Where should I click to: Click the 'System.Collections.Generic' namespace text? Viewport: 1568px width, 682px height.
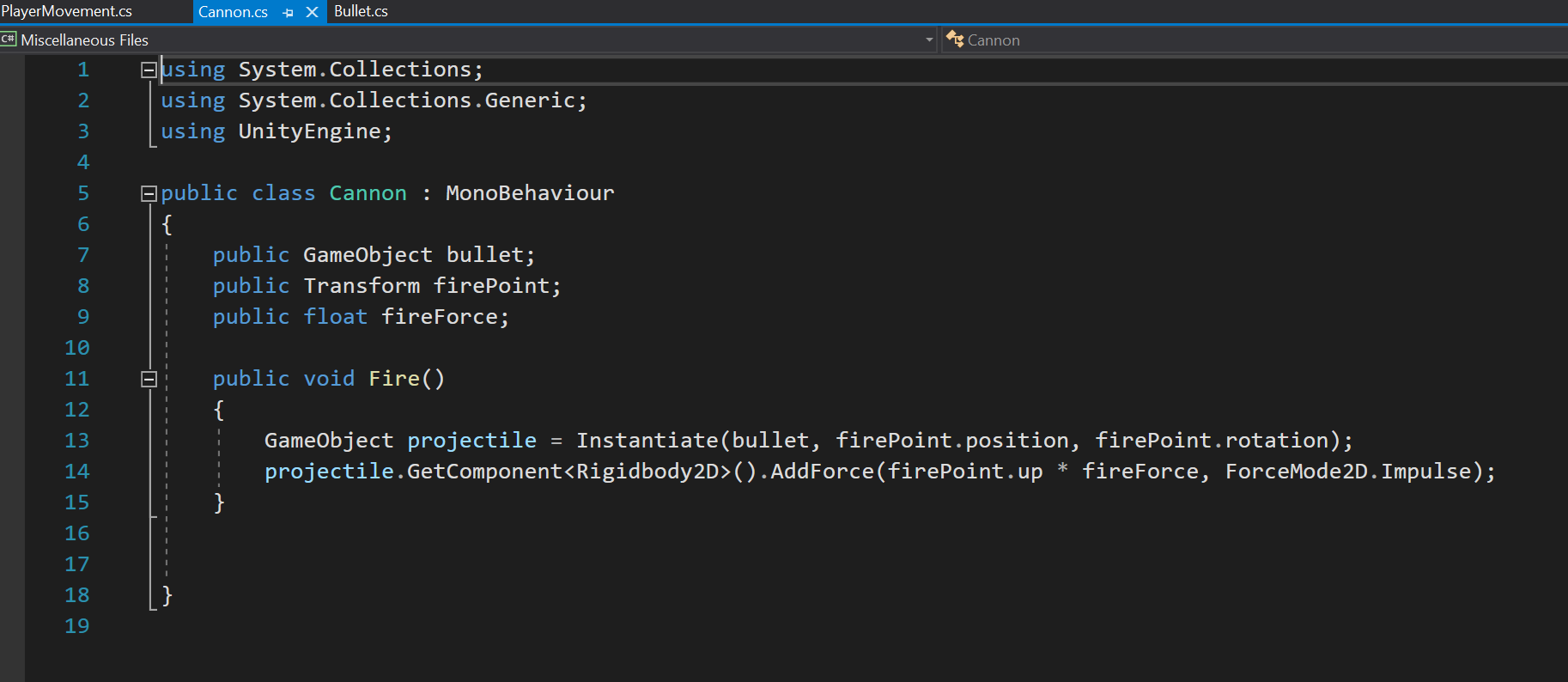pyautogui.click(x=407, y=100)
